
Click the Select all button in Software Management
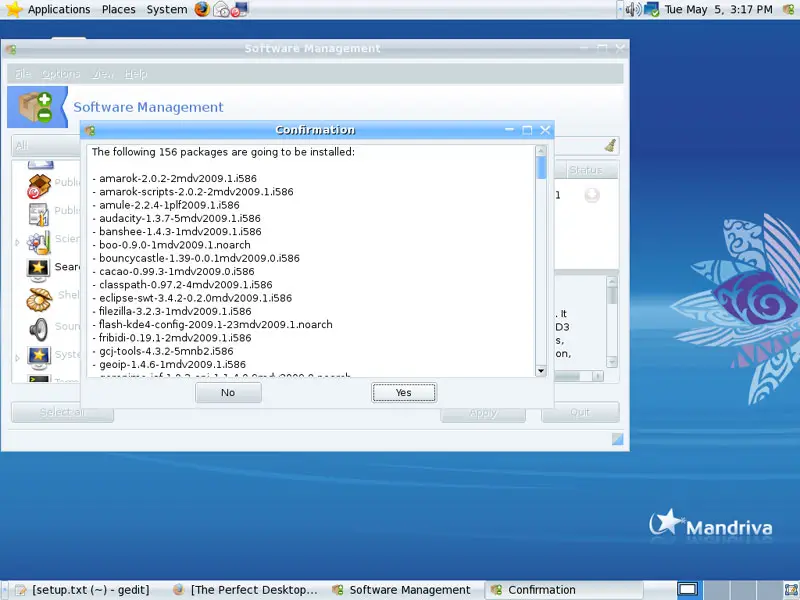coord(62,412)
